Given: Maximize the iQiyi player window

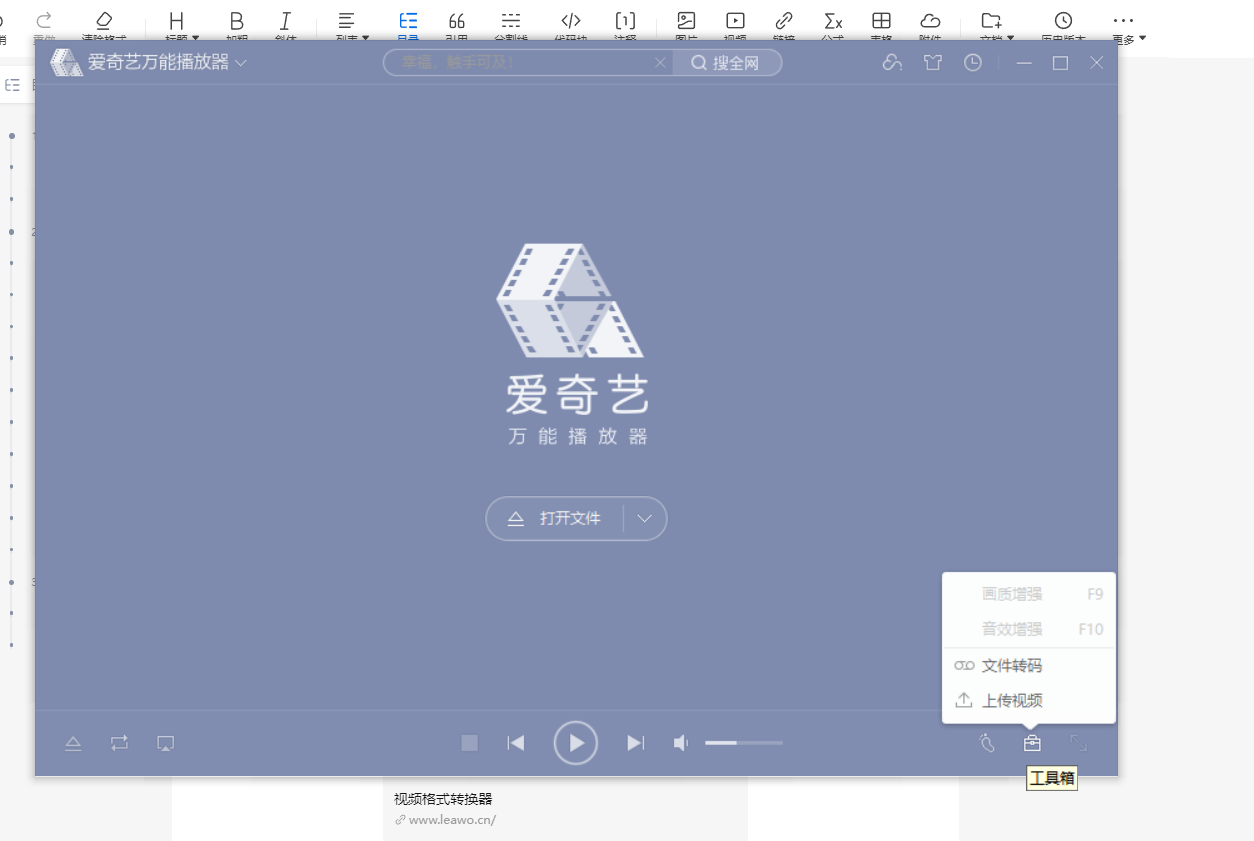Looking at the screenshot, I should click(1060, 63).
